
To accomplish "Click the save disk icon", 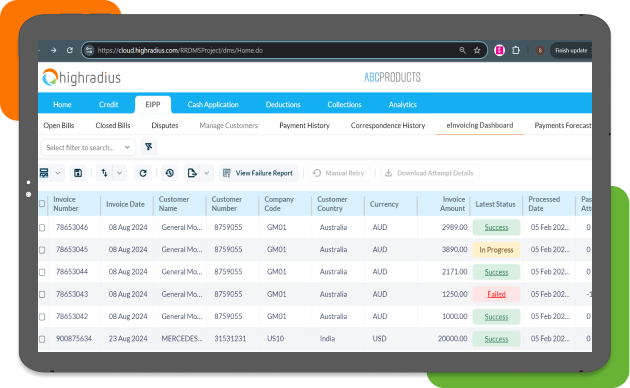I will tap(78, 173).
